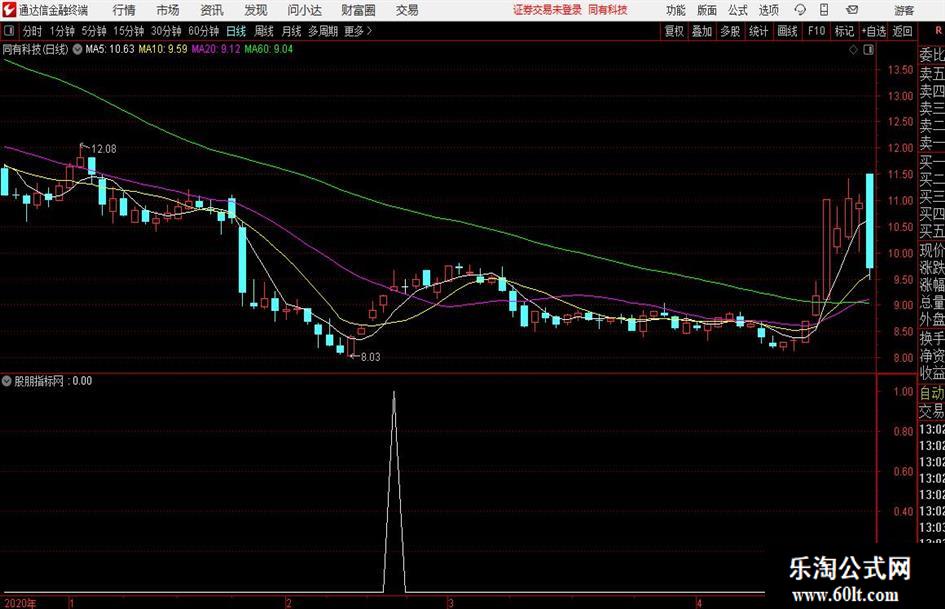
Task: Click the 复权 button
Action: pos(674,31)
